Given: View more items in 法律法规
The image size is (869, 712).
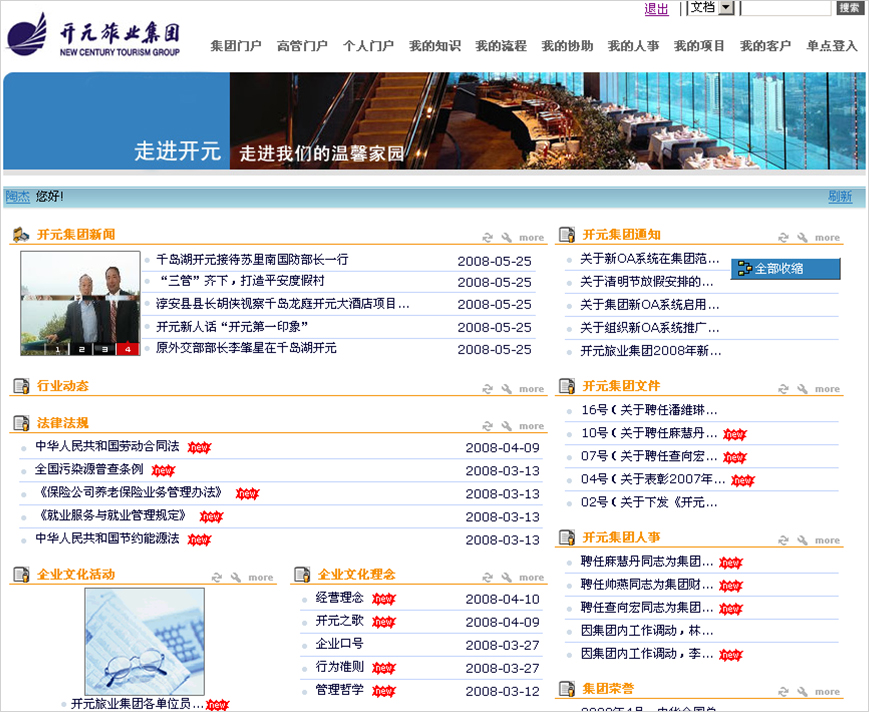Looking at the screenshot, I should tap(531, 426).
